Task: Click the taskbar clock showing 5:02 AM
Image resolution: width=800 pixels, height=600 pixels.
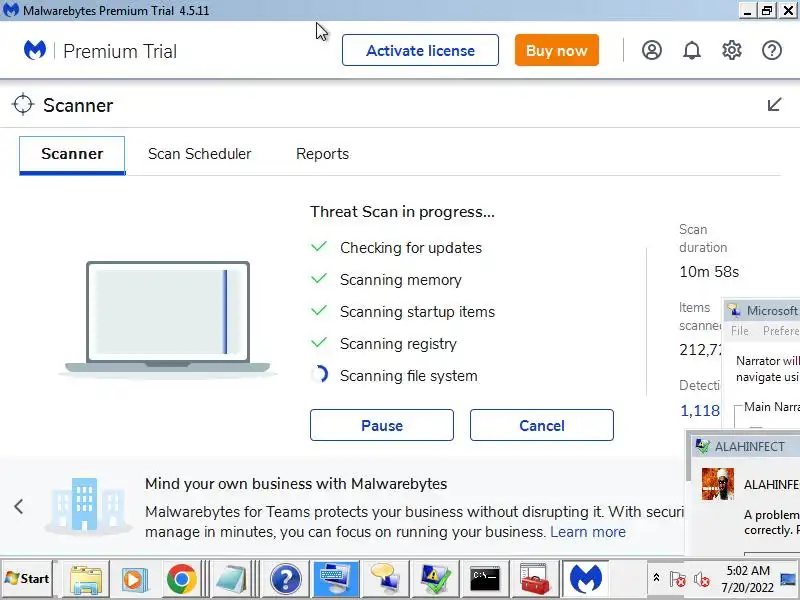Action: tap(748, 579)
